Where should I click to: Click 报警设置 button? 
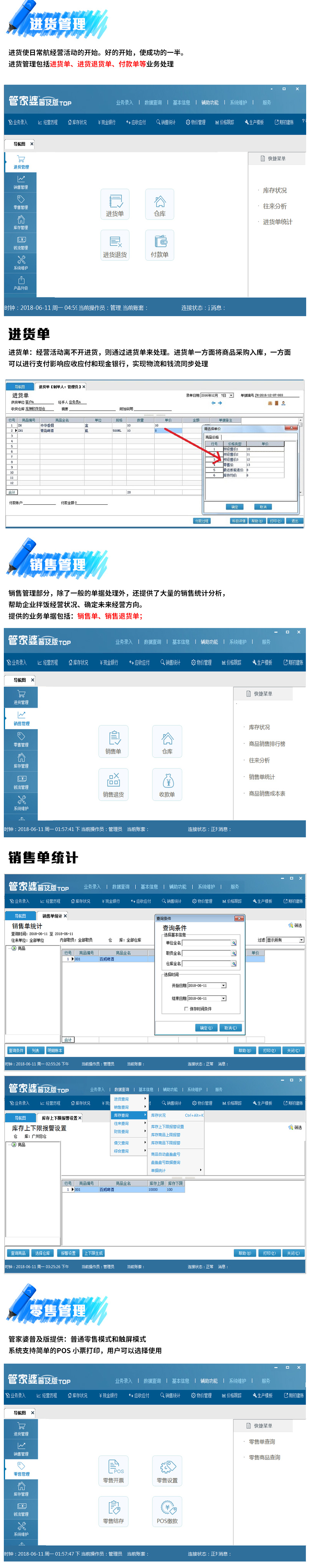[x=68, y=1253]
